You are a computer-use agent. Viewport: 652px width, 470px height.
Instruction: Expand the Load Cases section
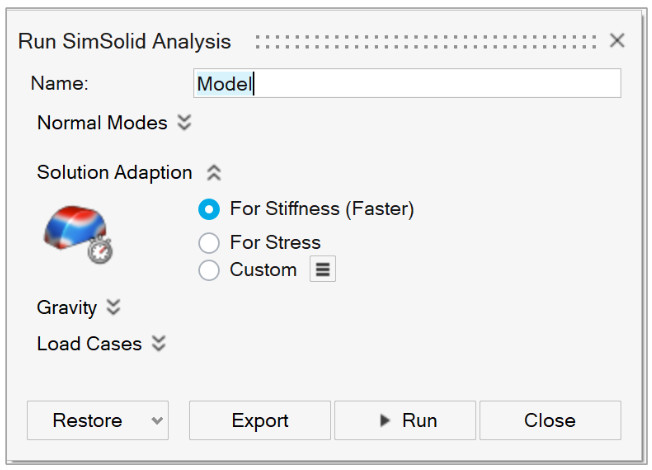pos(158,344)
